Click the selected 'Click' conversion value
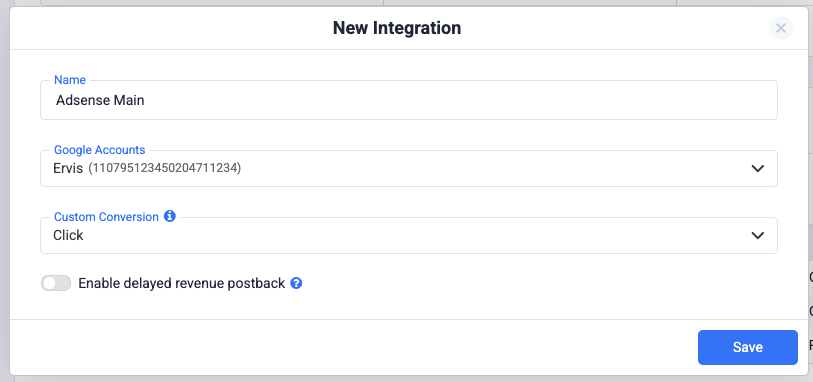The height and width of the screenshot is (382, 813). coord(68,235)
